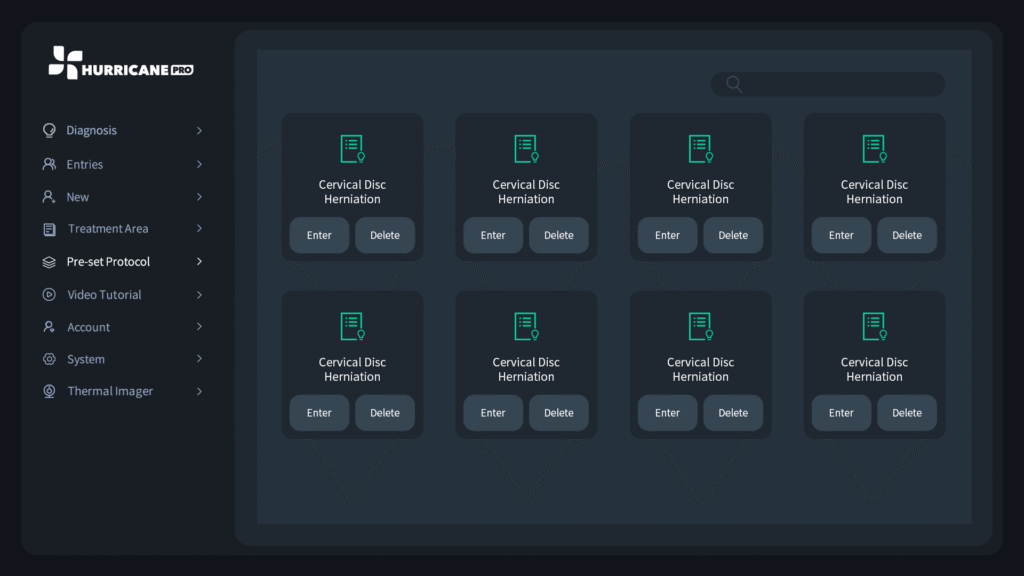
Task: Expand the Diagnosis chevron arrow
Action: pos(199,131)
